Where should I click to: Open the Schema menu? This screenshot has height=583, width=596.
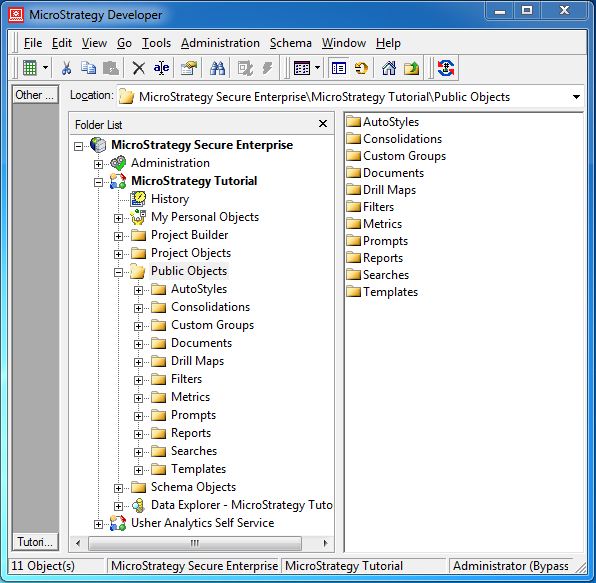291,43
